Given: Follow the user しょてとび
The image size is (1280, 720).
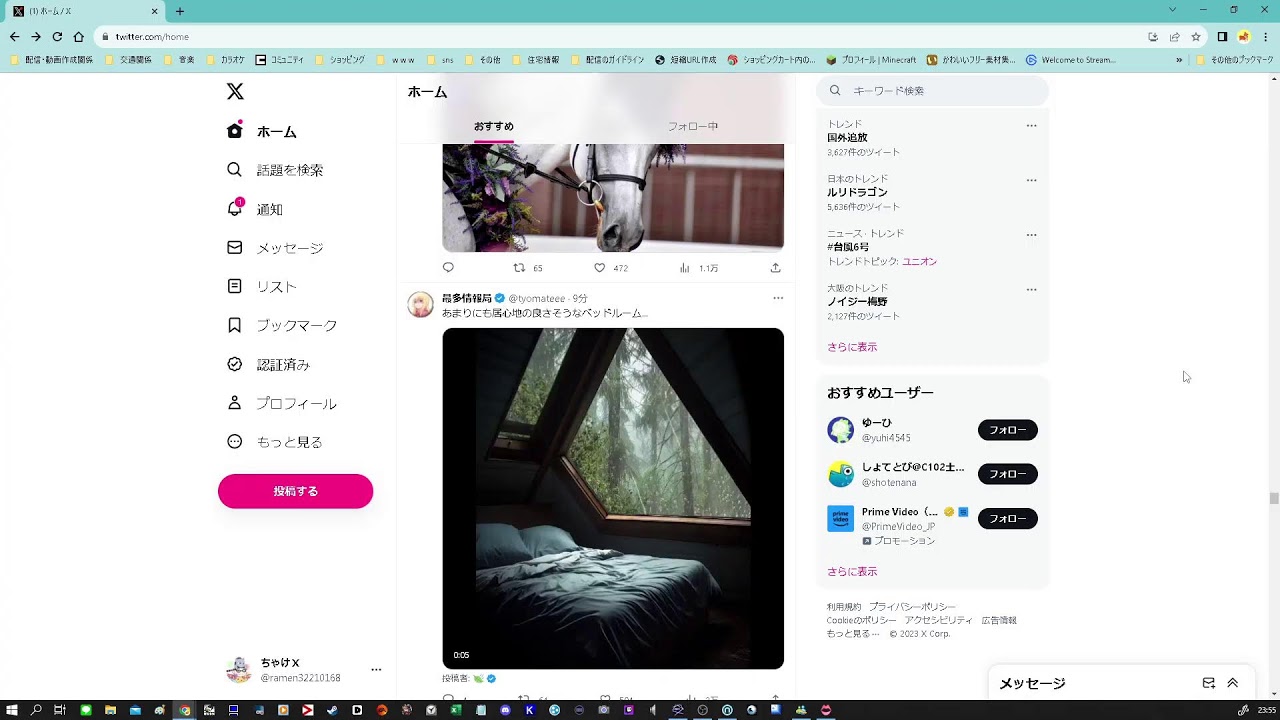Looking at the screenshot, I should tap(1007, 474).
